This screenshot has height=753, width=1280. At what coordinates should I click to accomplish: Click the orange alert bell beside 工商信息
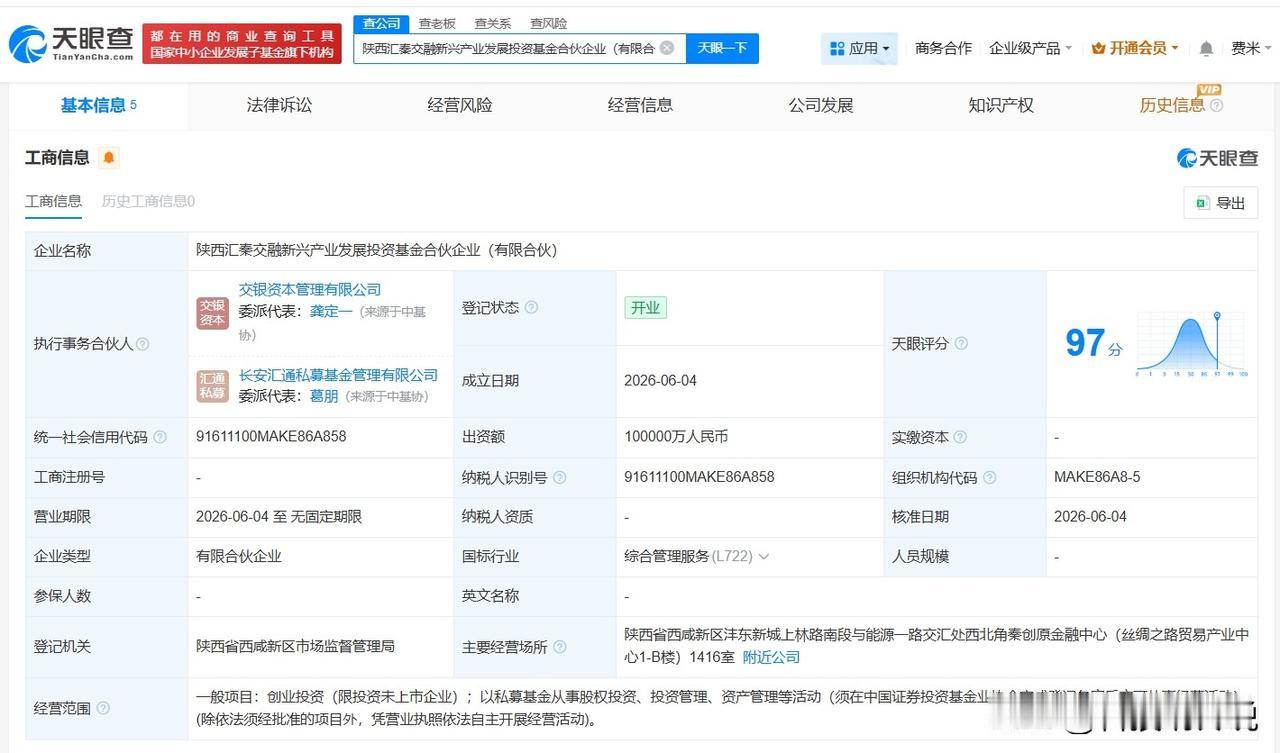(109, 158)
